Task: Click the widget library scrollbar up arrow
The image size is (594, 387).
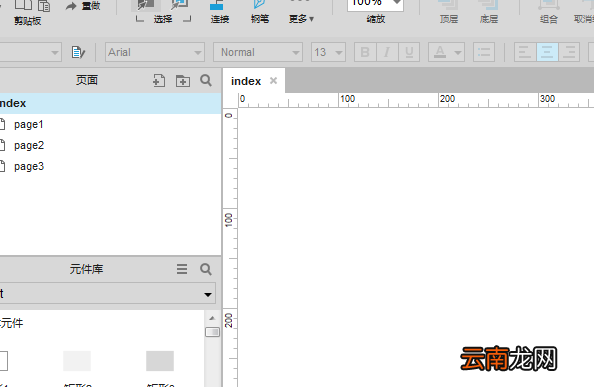Action: 212,318
